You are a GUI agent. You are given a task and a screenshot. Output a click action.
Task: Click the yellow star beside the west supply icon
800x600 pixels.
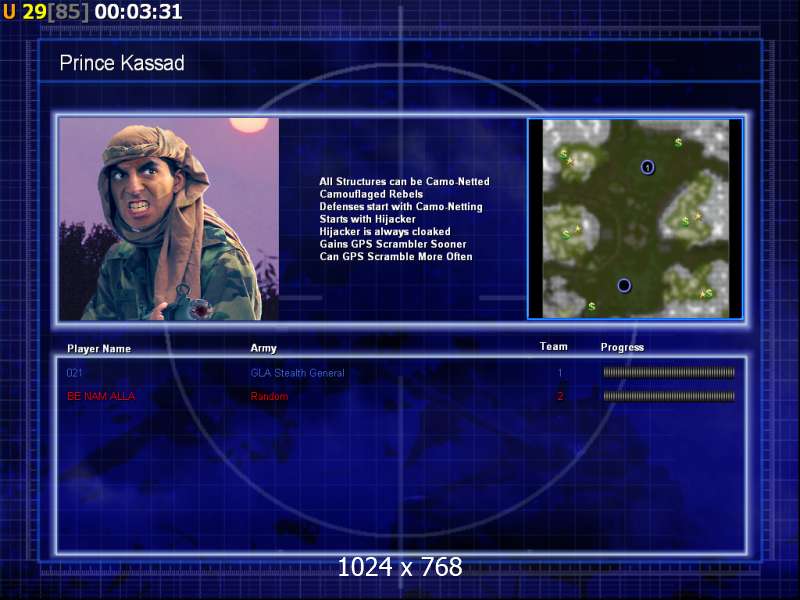[578, 229]
